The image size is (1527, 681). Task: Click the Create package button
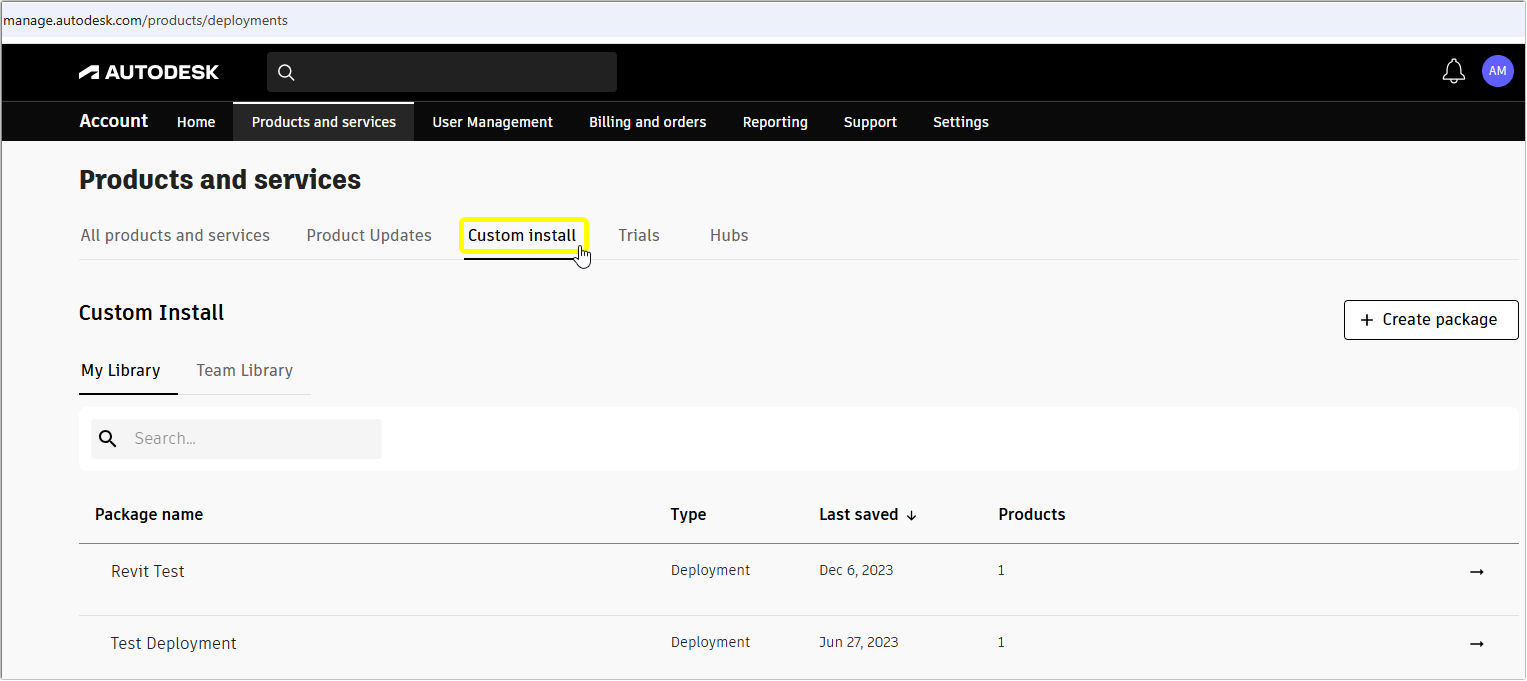click(x=1431, y=319)
